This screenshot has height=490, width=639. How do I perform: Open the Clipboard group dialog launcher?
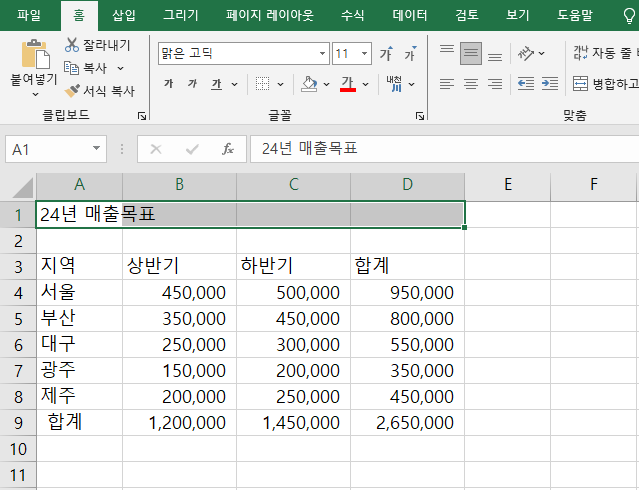tap(141, 117)
